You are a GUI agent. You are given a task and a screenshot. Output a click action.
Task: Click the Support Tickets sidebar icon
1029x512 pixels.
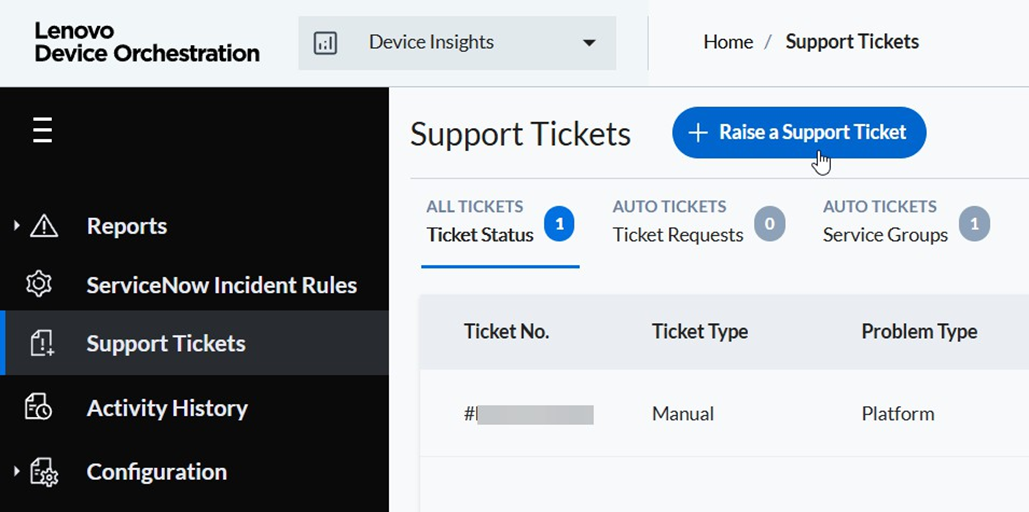41,343
